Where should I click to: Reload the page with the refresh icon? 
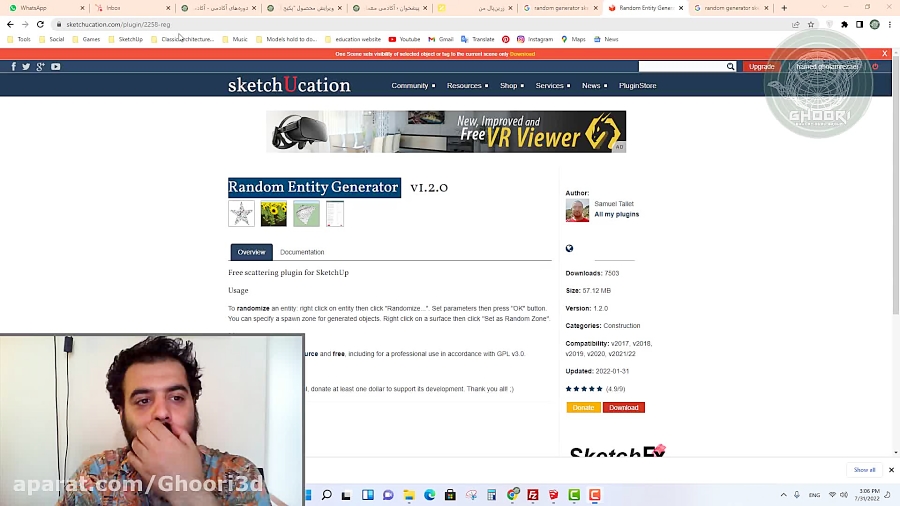coord(40,24)
